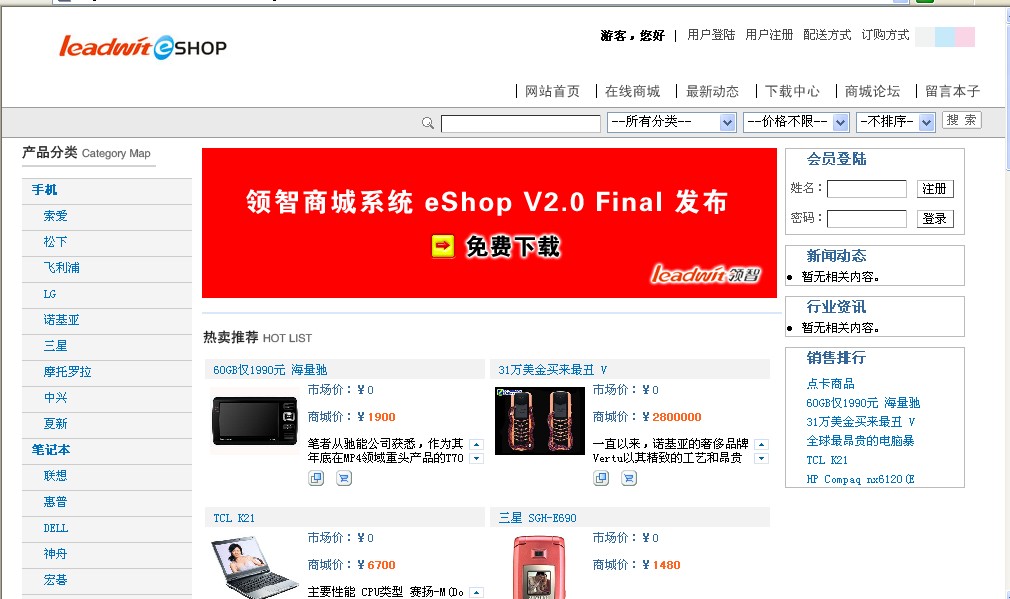Open 诺基亚 category in sidebar

click(62, 320)
